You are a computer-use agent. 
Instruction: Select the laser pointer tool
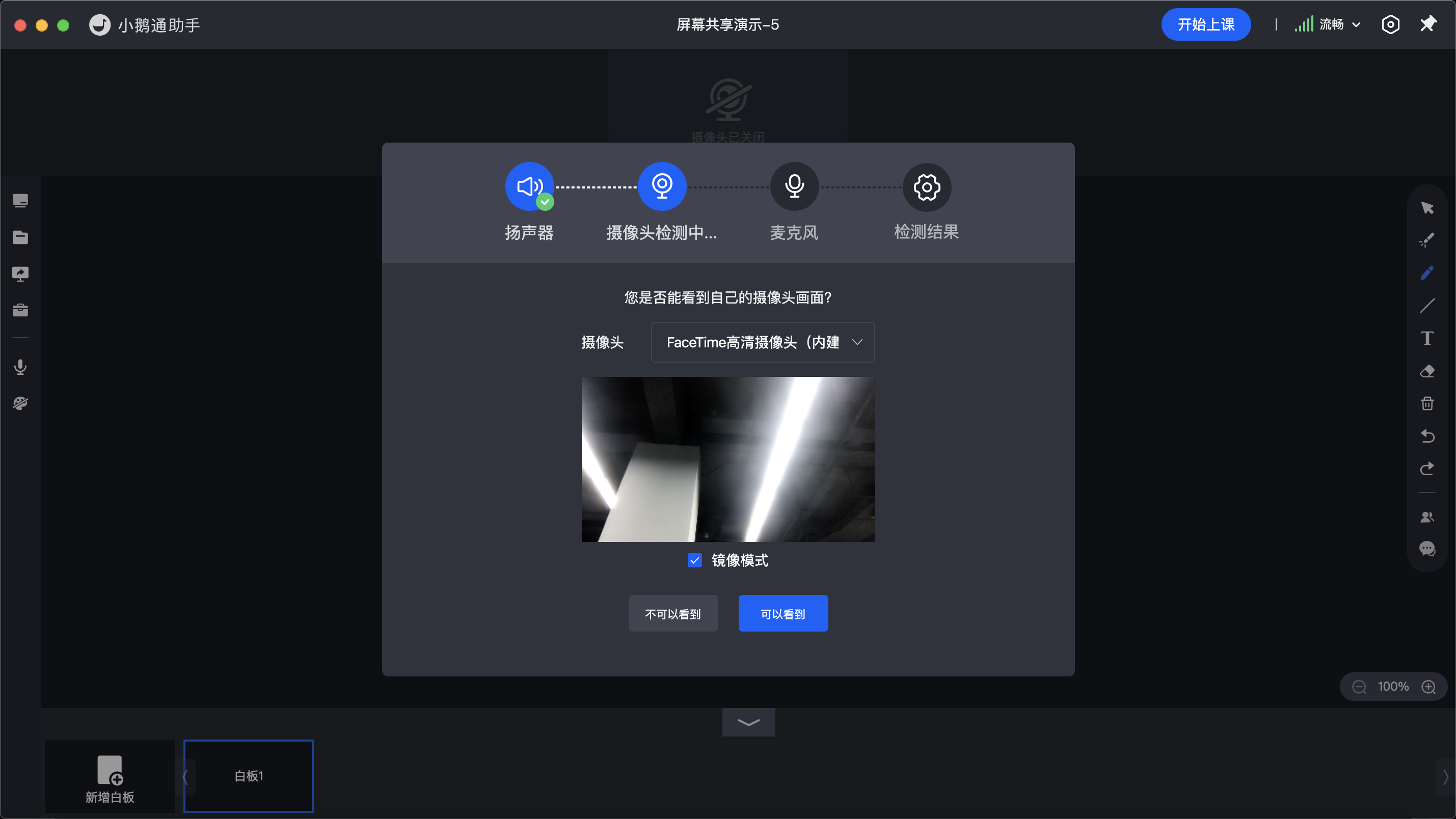pos(1427,240)
